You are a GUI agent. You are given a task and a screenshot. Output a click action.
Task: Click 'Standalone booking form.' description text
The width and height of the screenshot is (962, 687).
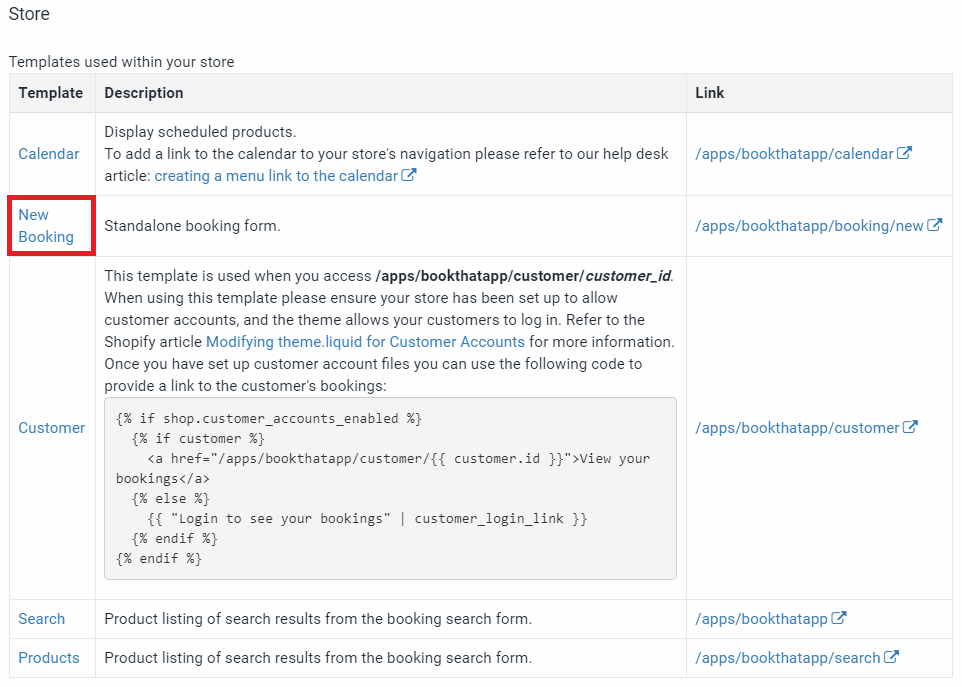click(x=192, y=226)
